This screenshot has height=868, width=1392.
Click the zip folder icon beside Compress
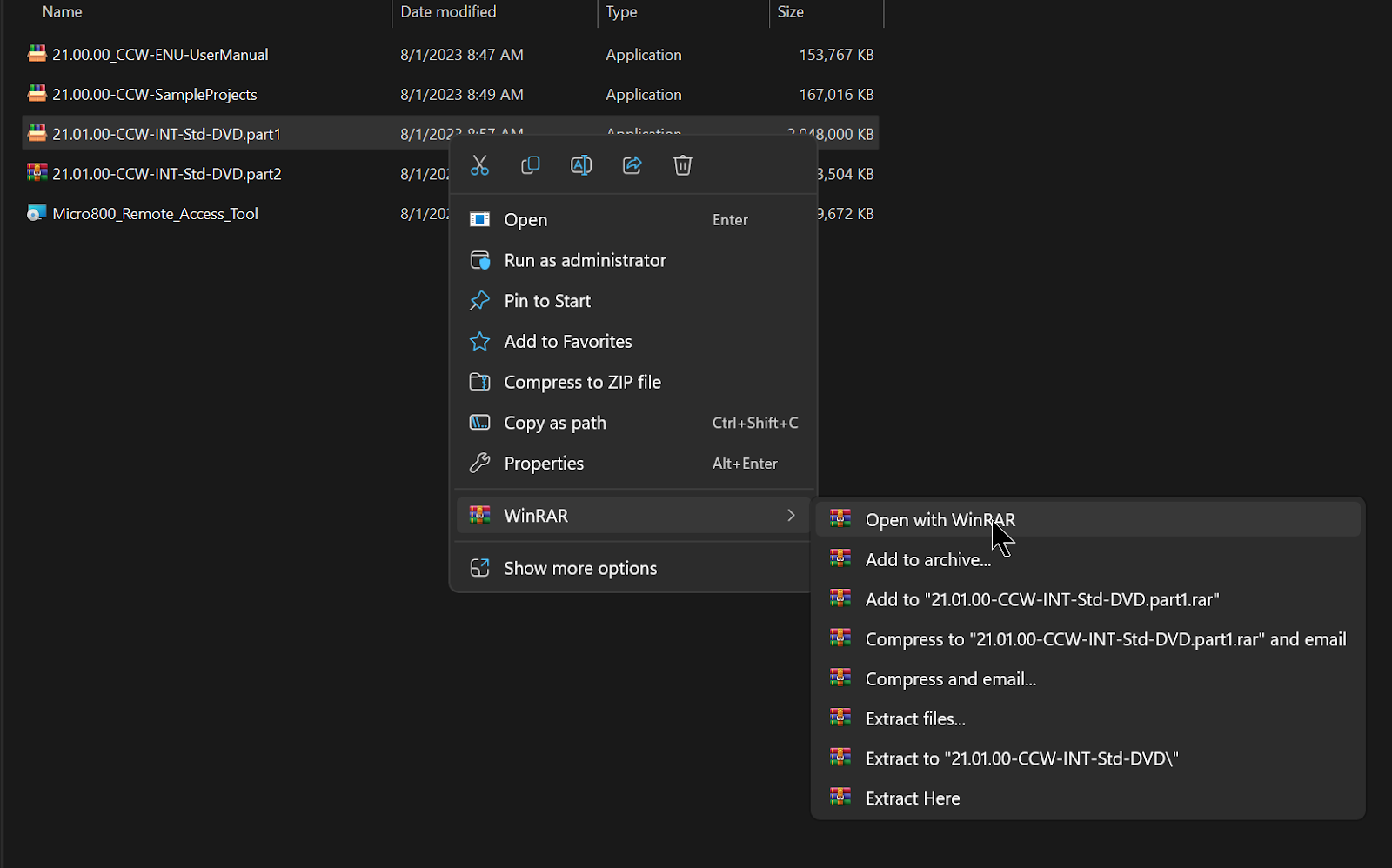tap(479, 382)
